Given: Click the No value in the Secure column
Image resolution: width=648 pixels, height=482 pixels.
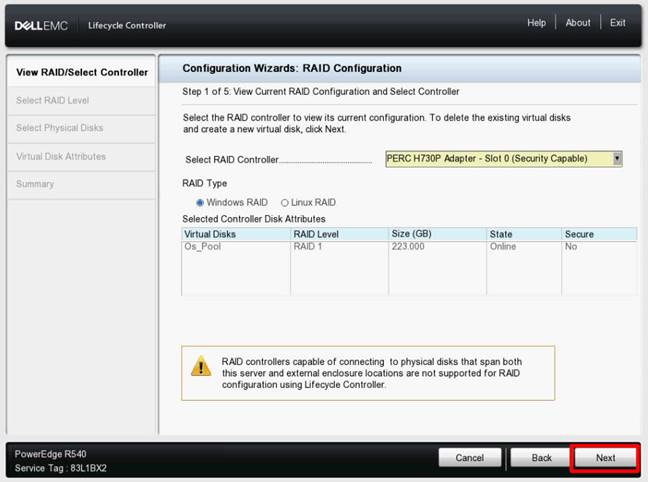Looking at the screenshot, I should tap(571, 247).
